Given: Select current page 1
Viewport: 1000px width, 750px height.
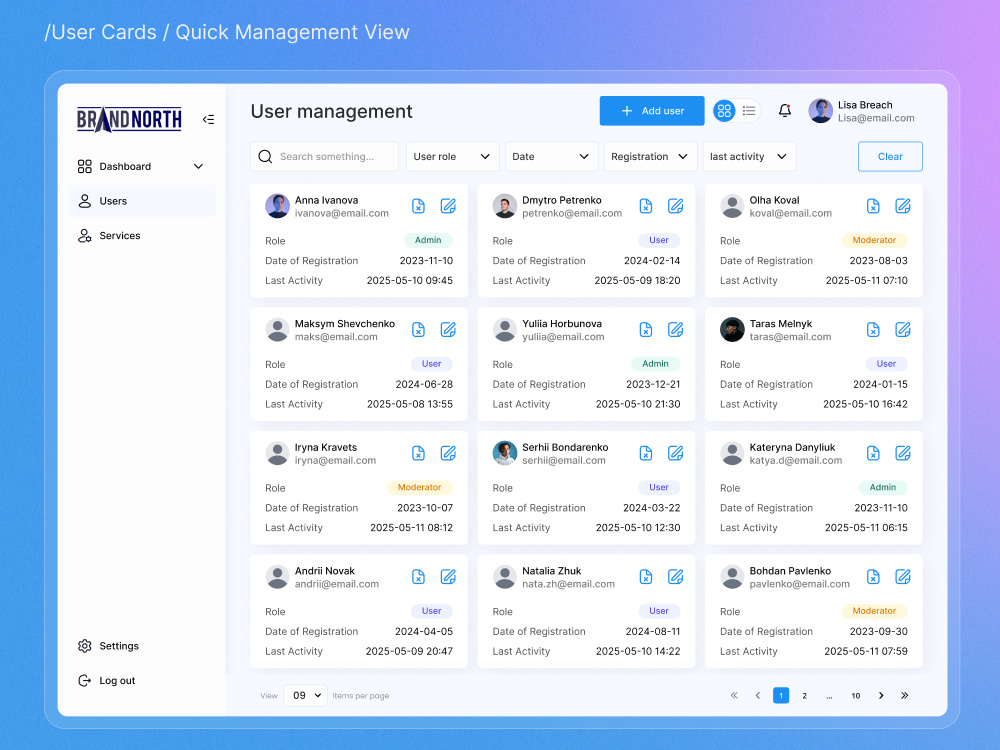Looking at the screenshot, I should coord(781,695).
